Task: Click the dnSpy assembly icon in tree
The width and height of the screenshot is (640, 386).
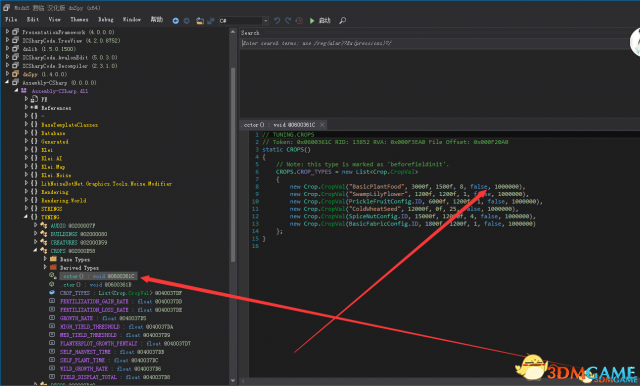Action: pos(16,74)
